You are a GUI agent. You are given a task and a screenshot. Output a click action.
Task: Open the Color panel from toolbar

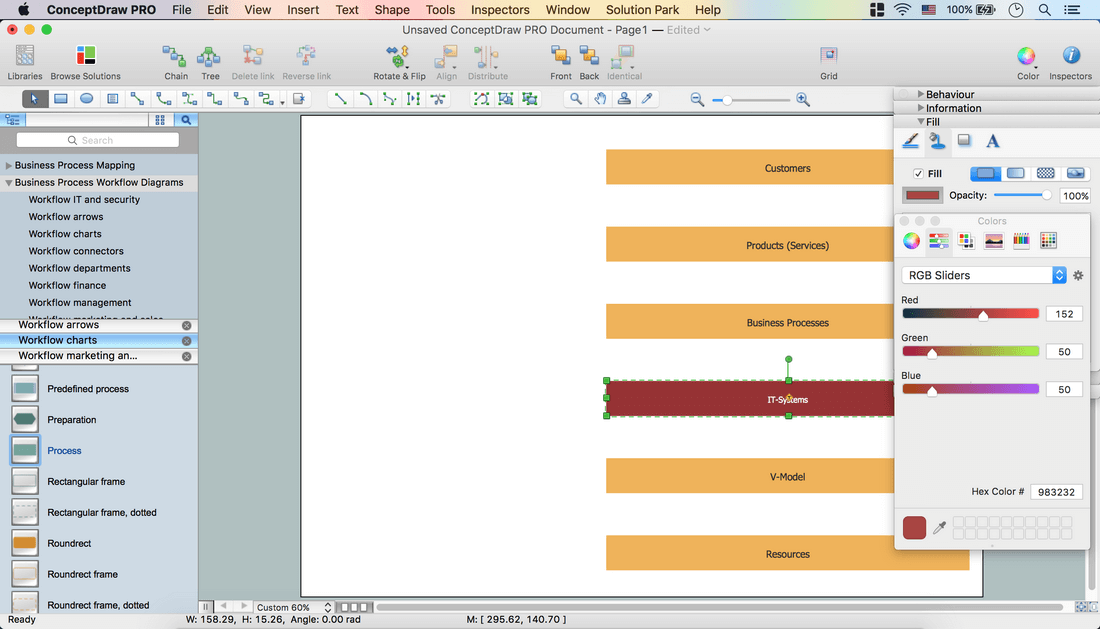tap(1027, 62)
